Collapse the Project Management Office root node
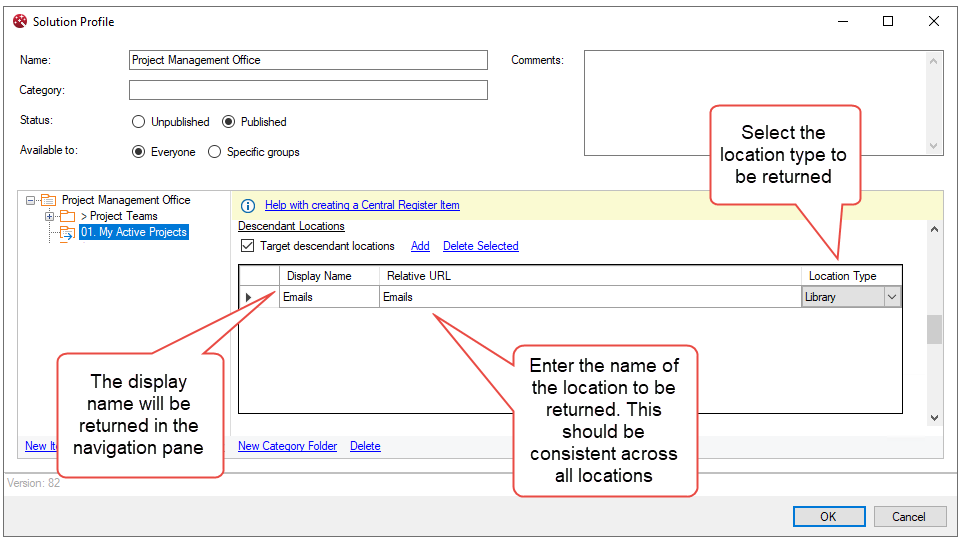Screen dimensions: 960x540 click(31, 200)
